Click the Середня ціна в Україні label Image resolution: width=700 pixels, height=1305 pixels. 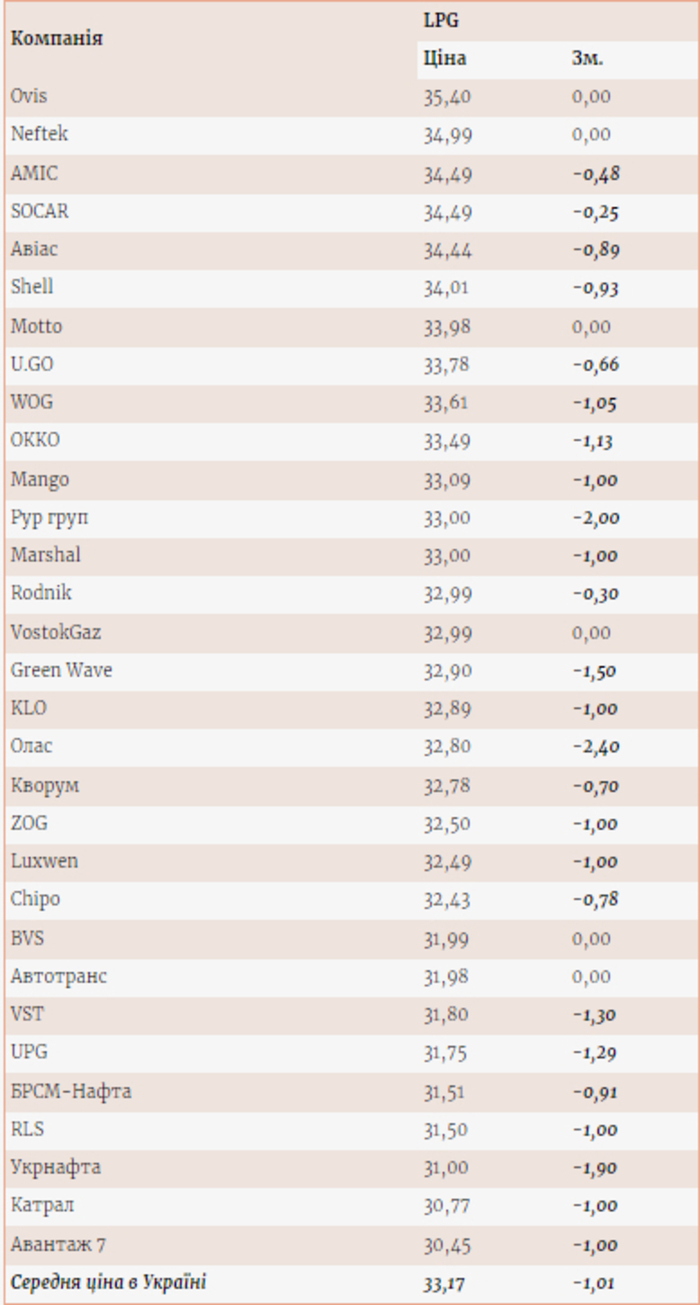point(109,1281)
